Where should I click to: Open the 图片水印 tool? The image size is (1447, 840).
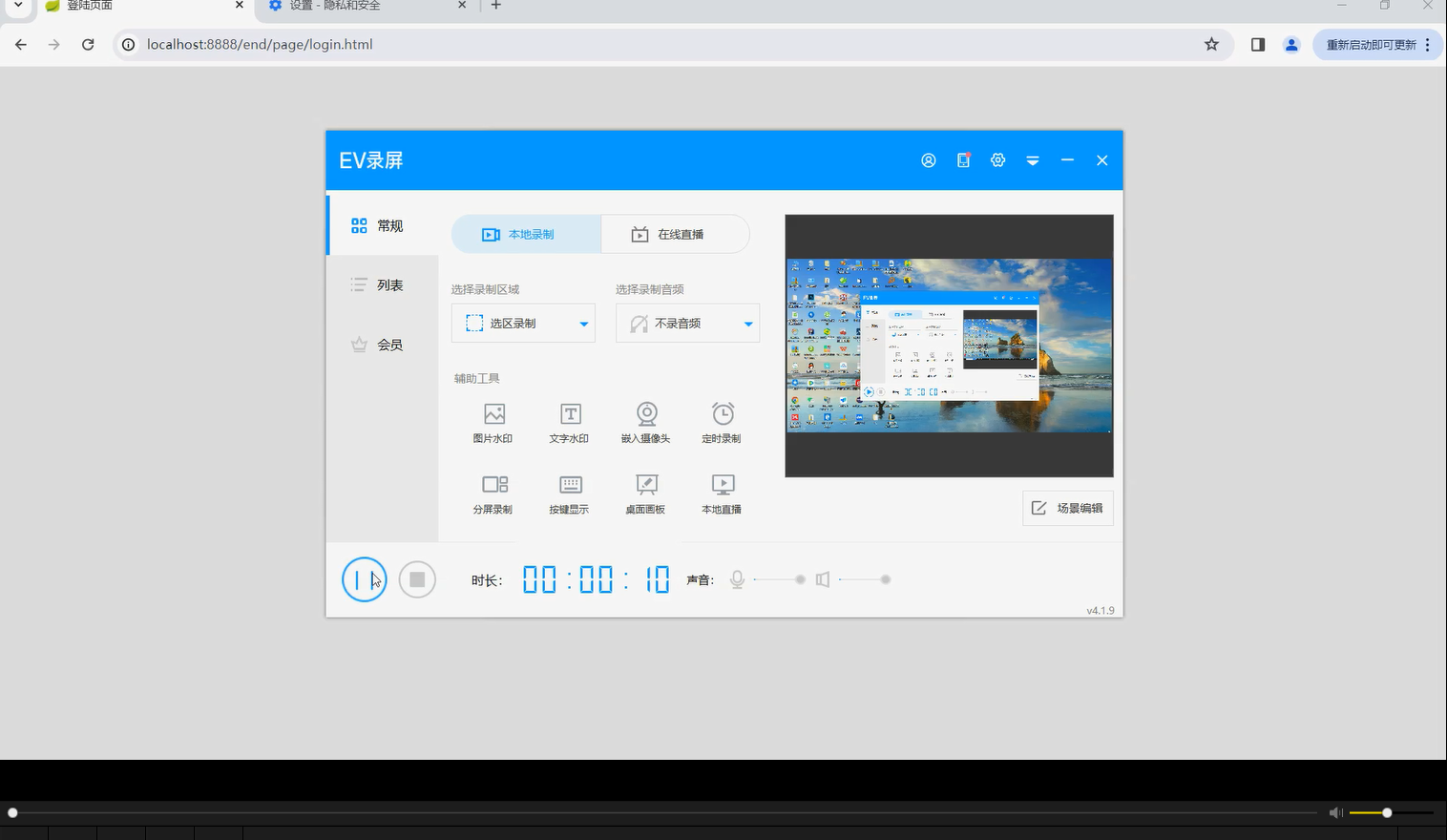pyautogui.click(x=493, y=423)
